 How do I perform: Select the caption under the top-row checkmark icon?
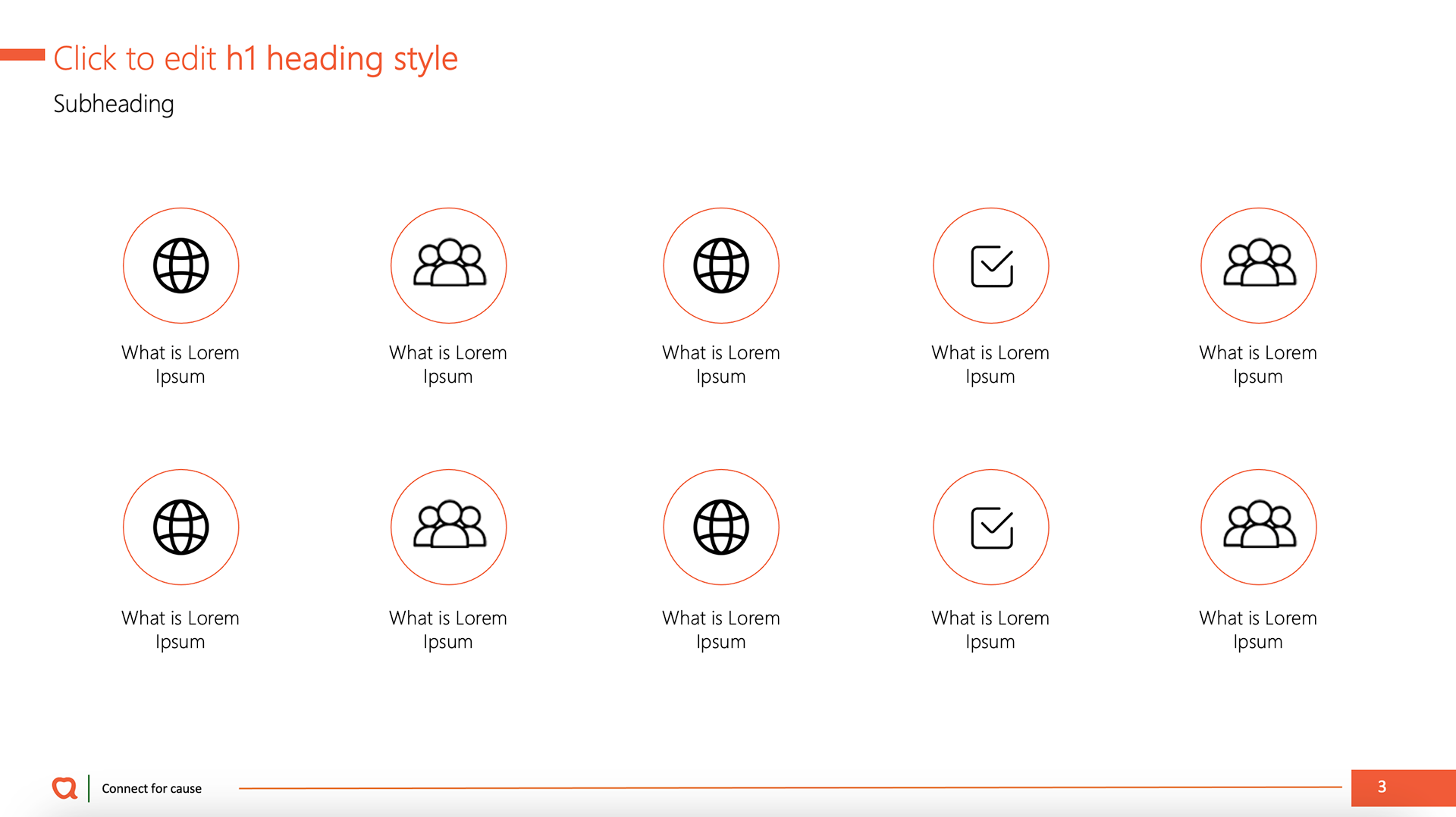(990, 365)
